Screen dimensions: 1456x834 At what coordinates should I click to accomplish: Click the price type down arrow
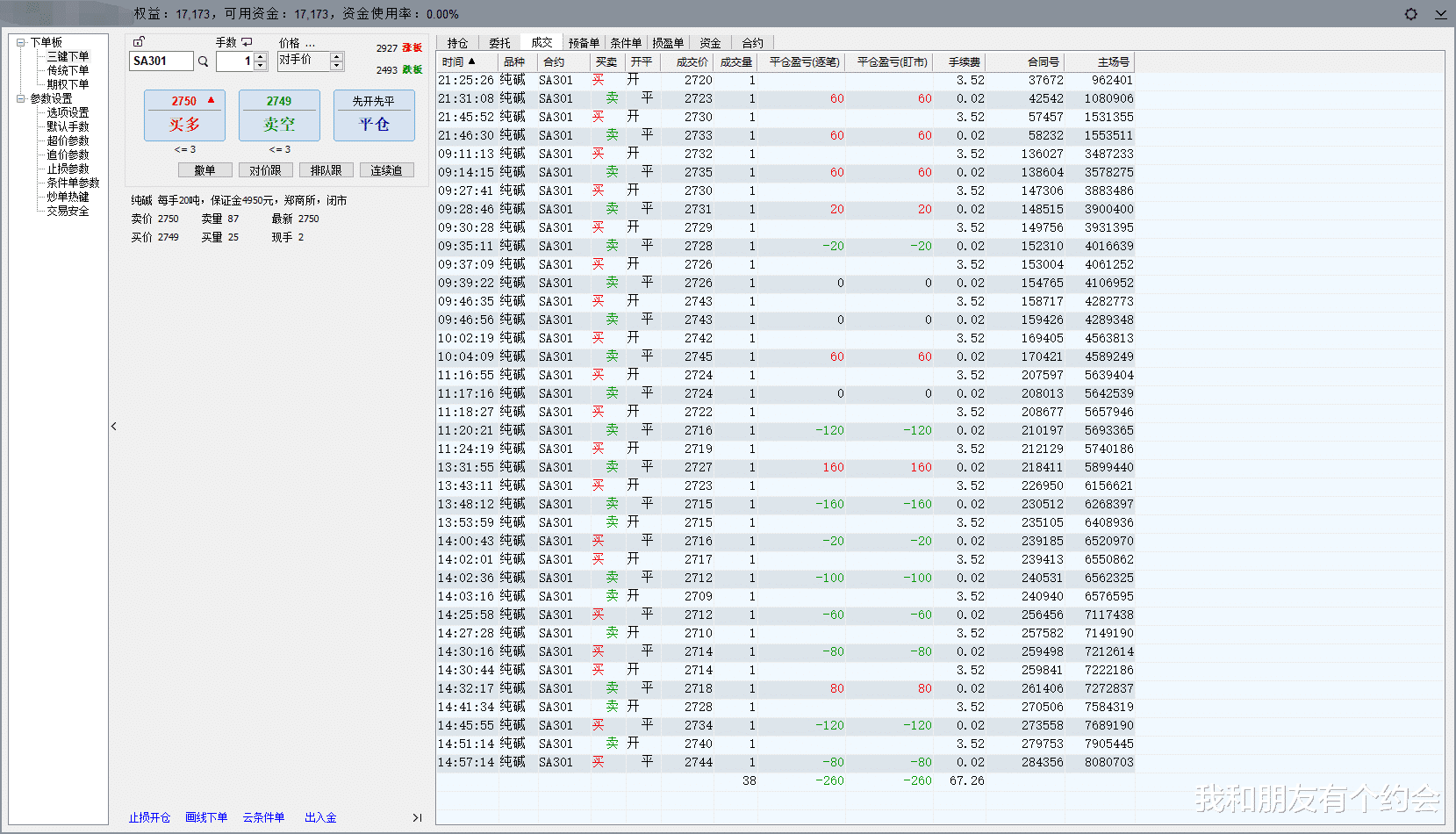pyautogui.click(x=336, y=66)
